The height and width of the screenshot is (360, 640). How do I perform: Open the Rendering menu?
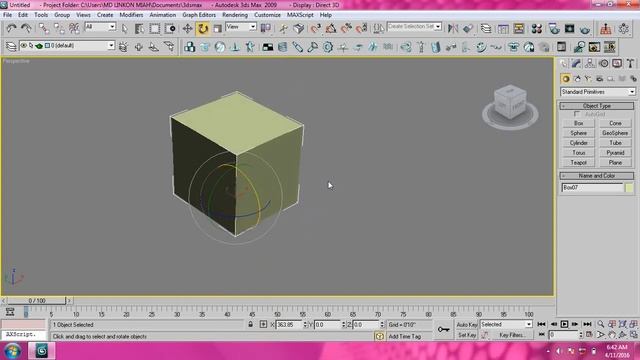click(x=235, y=15)
